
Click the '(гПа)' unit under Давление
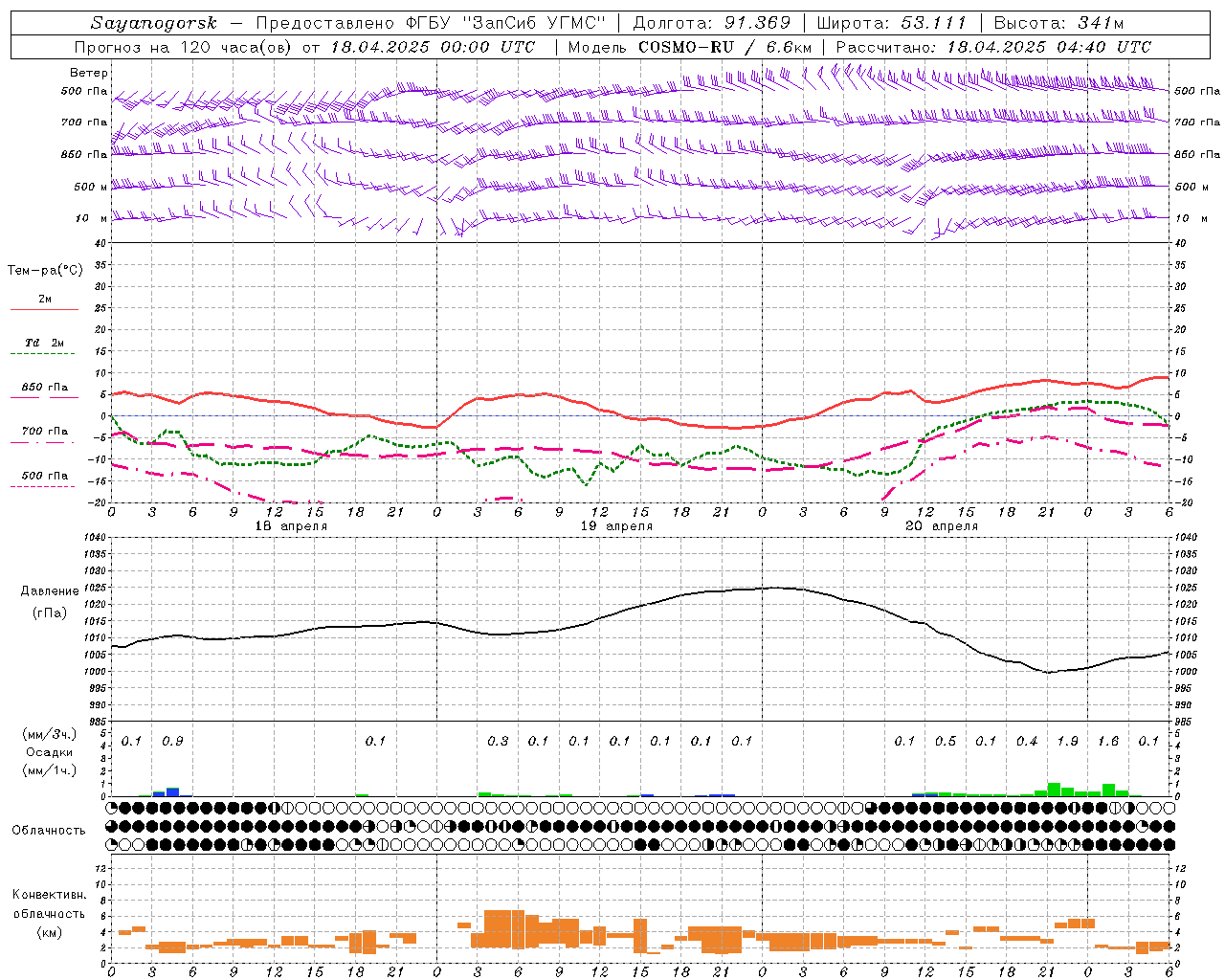tap(50, 612)
